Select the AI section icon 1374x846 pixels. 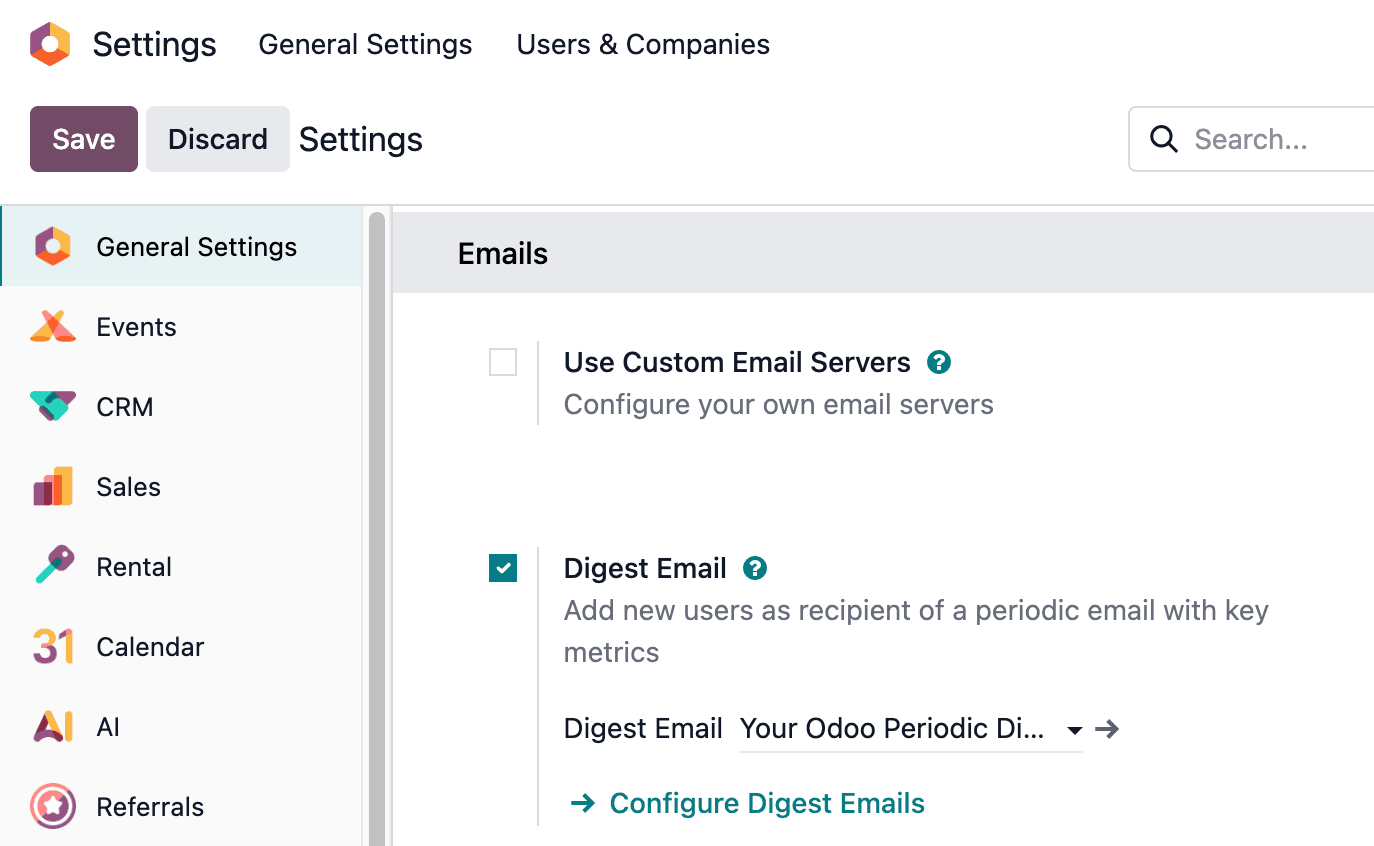[52, 726]
